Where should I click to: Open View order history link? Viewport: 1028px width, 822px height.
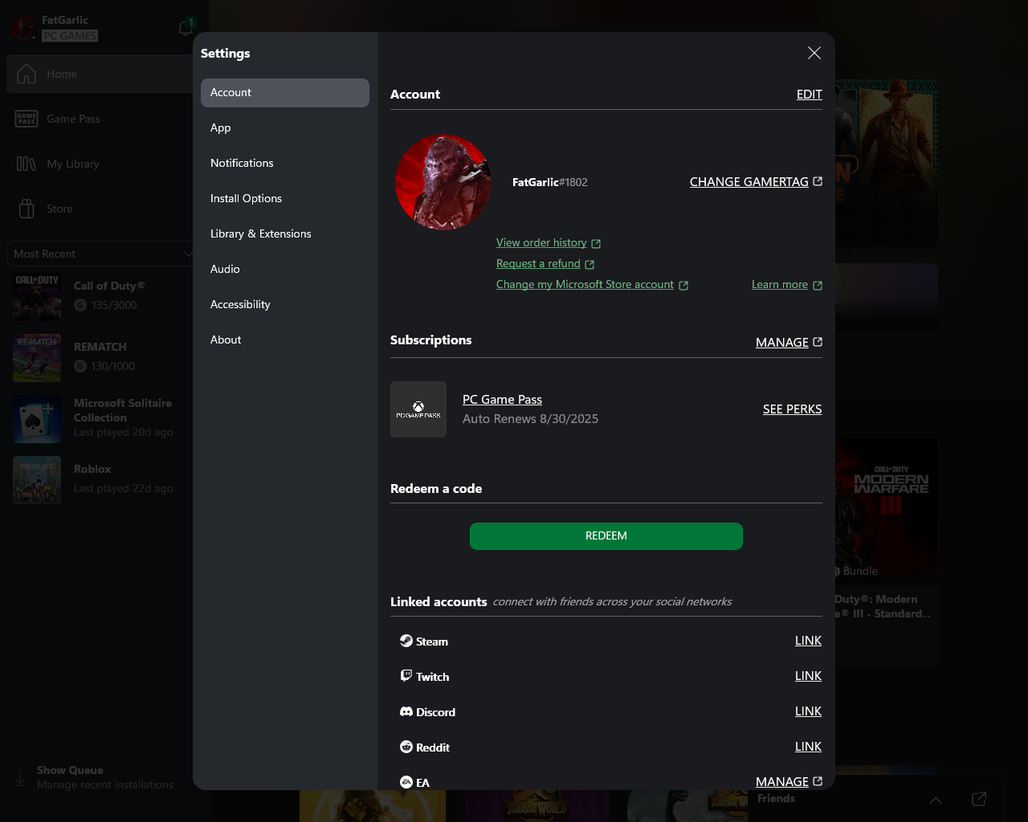click(x=548, y=243)
